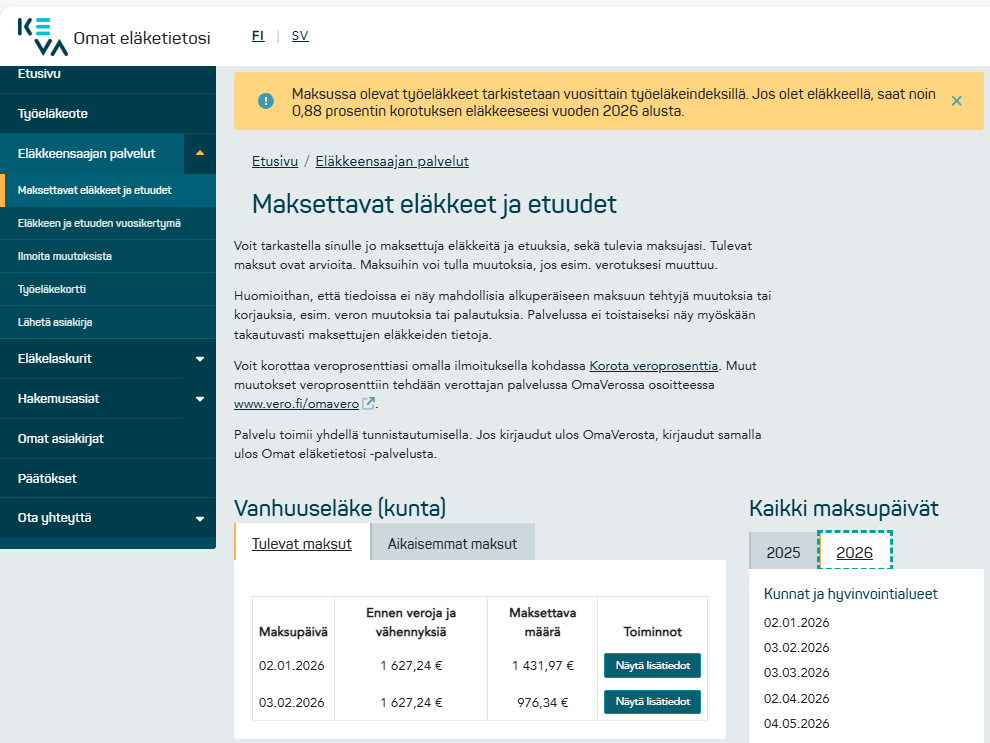
Task: Click the info icon in the banner
Action: 265,101
